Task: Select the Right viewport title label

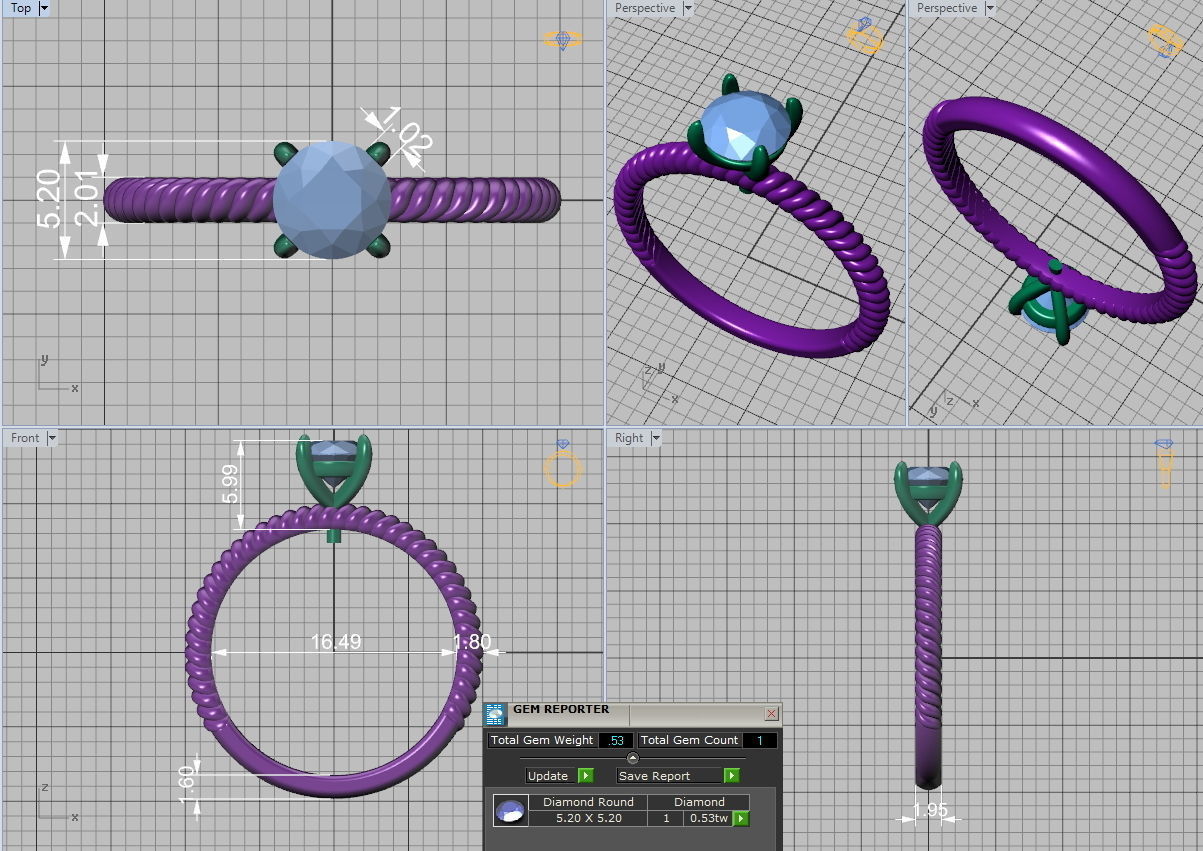Action: click(629, 438)
